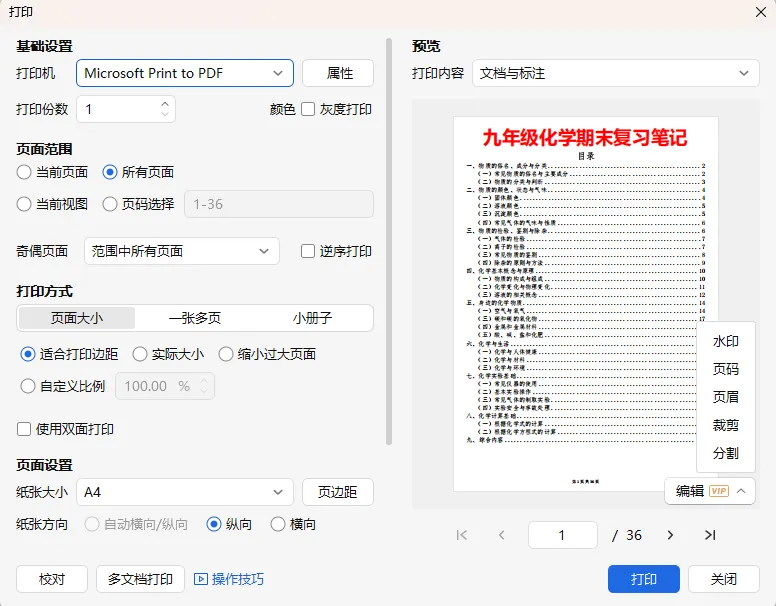Click the current page number field
The image size is (776, 606).
(563, 535)
